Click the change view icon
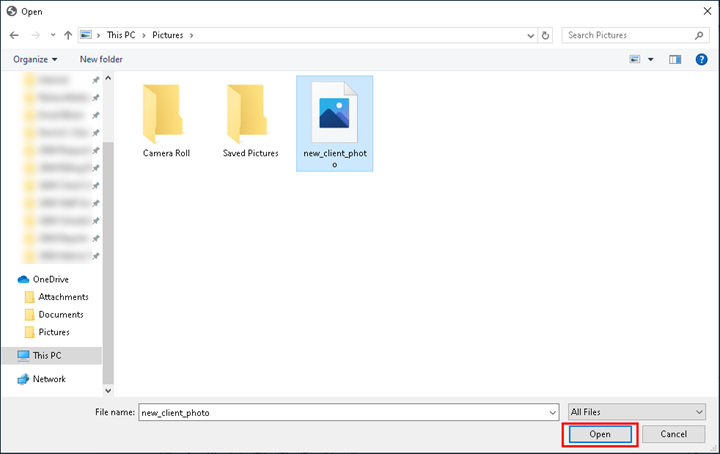This screenshot has height=454, width=720. click(x=635, y=59)
